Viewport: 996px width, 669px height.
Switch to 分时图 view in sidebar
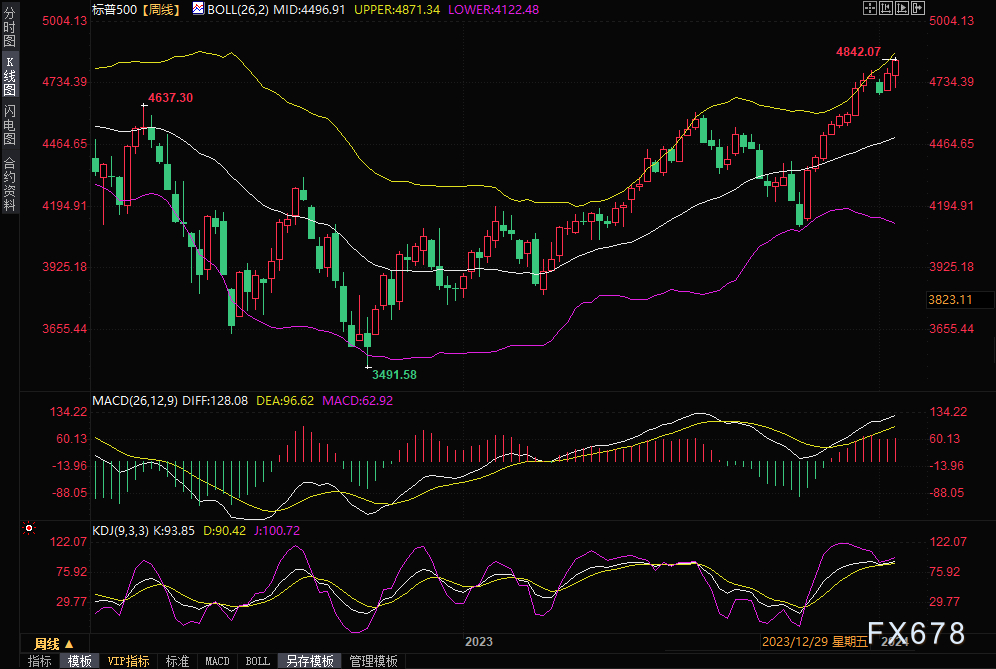tap(10, 27)
